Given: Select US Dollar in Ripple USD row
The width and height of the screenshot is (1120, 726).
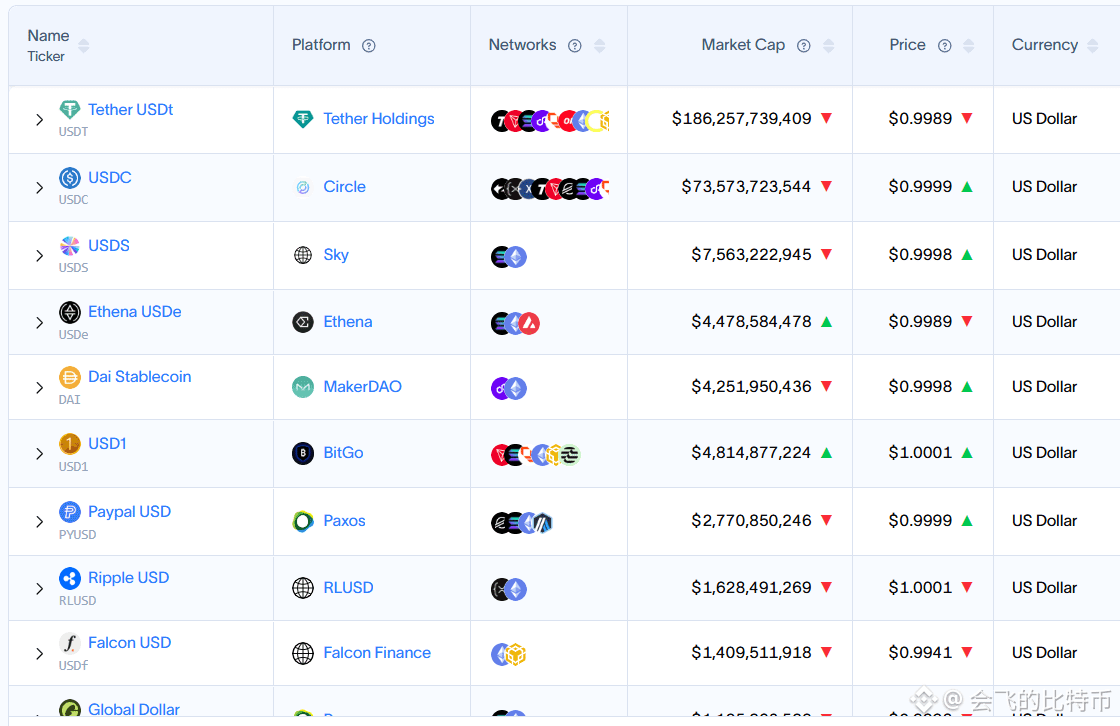Looking at the screenshot, I should point(1044,587).
